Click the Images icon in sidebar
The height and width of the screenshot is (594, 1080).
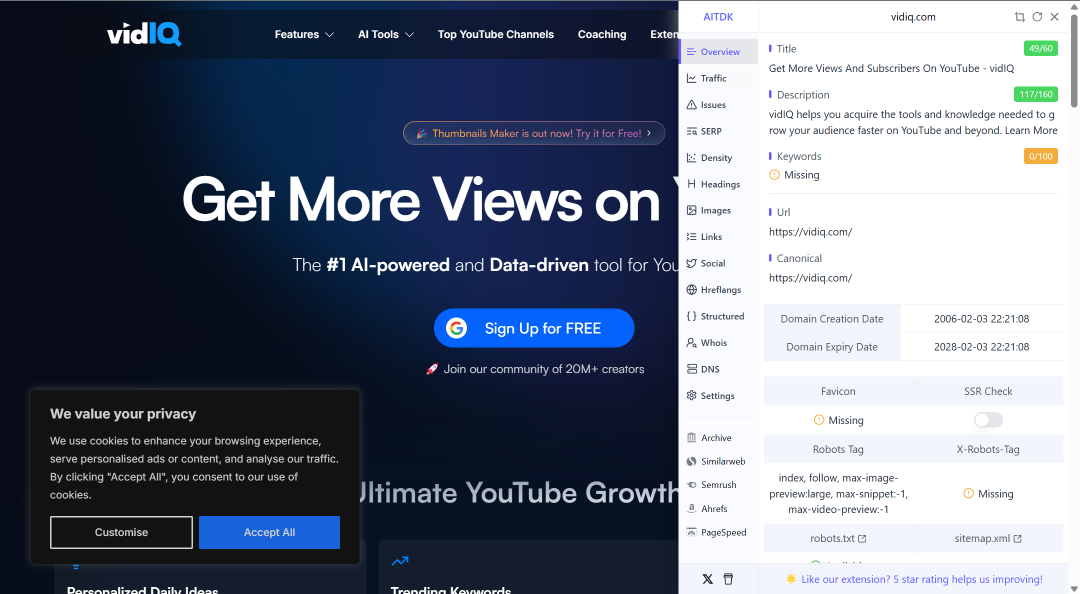pyautogui.click(x=692, y=210)
